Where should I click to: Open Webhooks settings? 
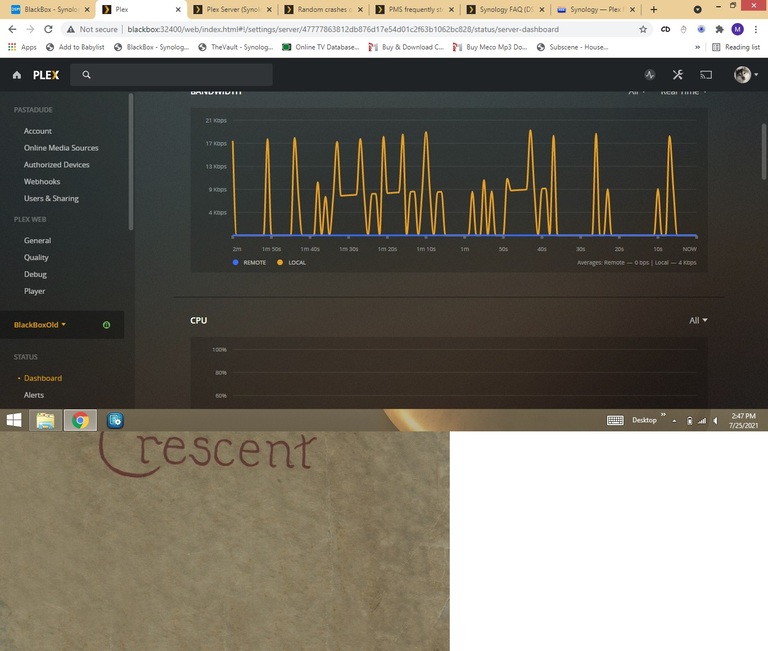(42, 182)
